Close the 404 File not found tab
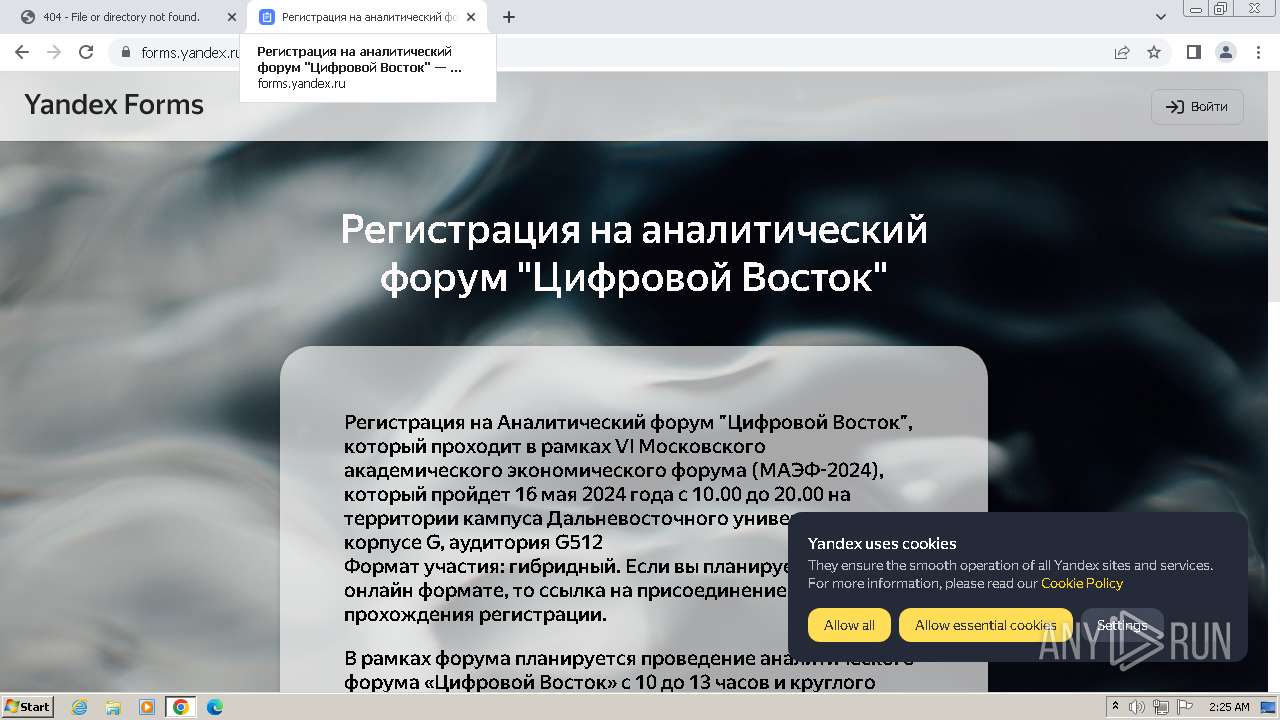The image size is (1280, 720). [x=232, y=17]
